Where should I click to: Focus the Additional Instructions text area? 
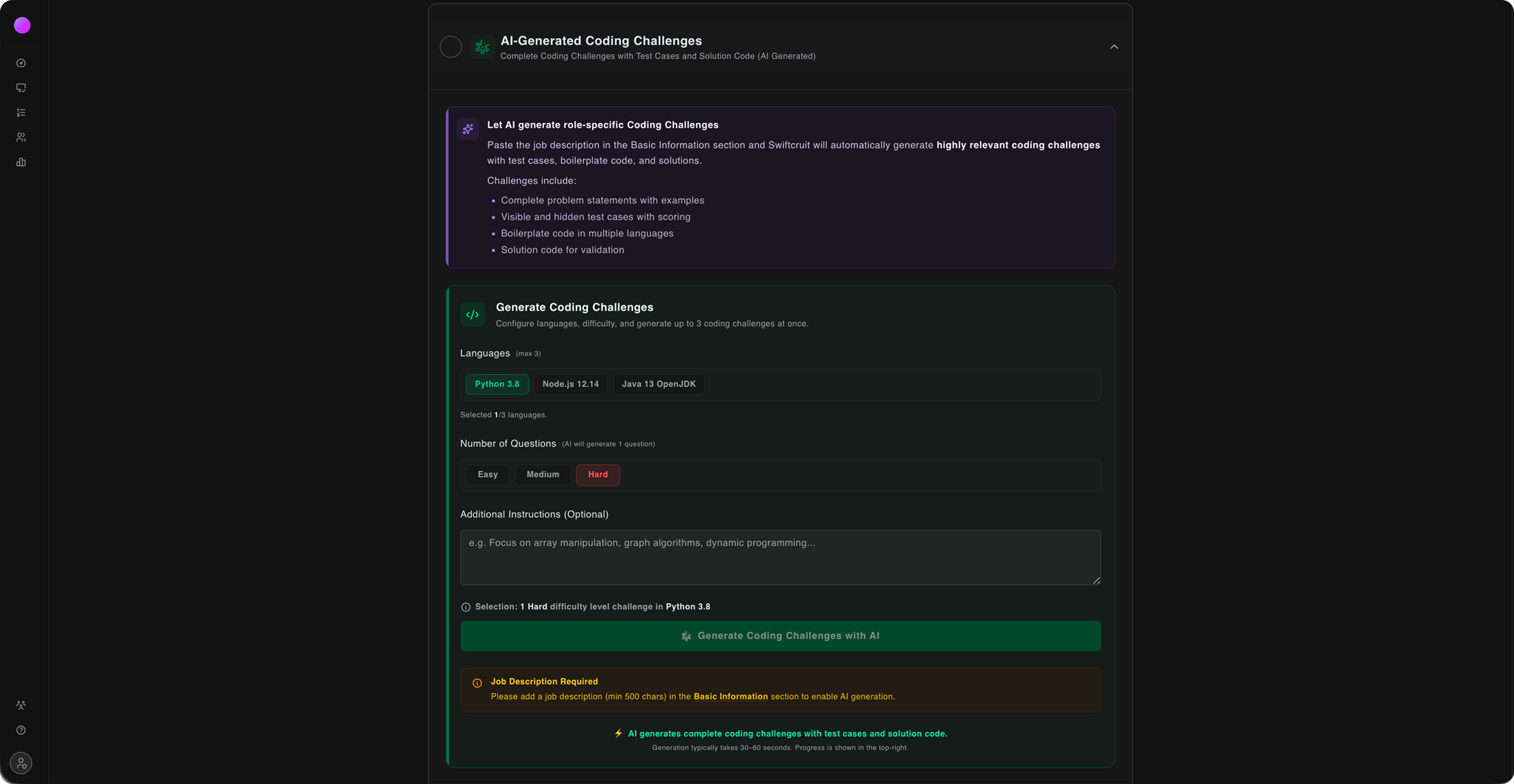click(780, 557)
